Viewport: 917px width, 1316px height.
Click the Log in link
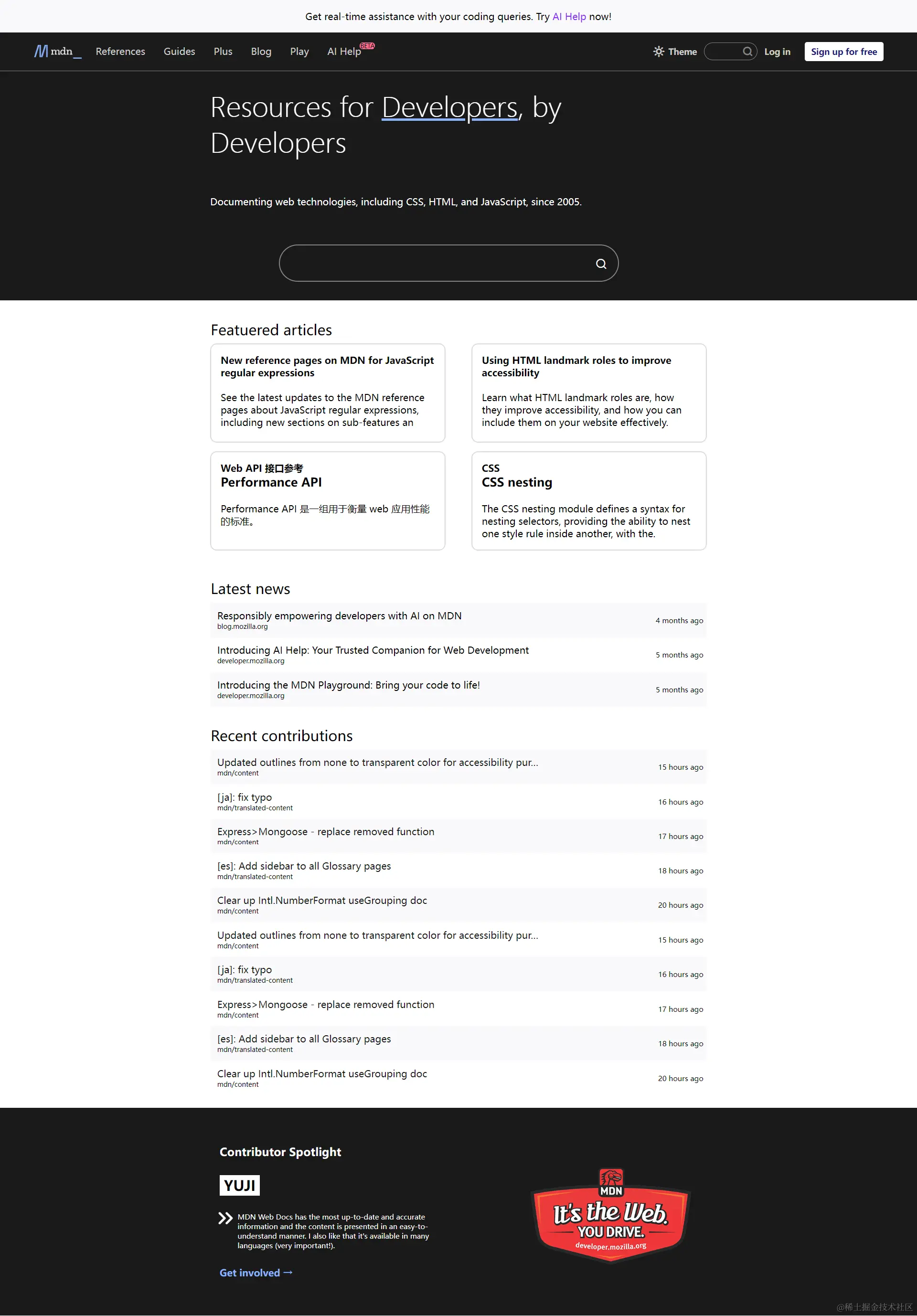point(777,52)
